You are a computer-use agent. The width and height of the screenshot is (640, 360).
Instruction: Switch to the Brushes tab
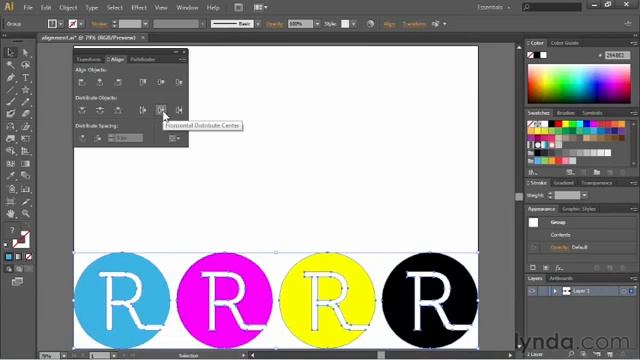click(x=565, y=113)
